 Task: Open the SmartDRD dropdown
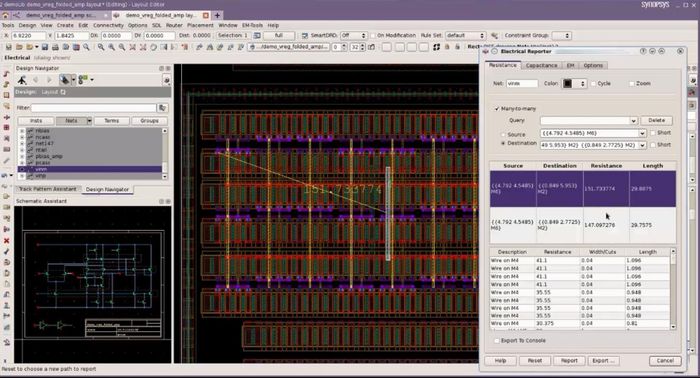tap(354, 35)
